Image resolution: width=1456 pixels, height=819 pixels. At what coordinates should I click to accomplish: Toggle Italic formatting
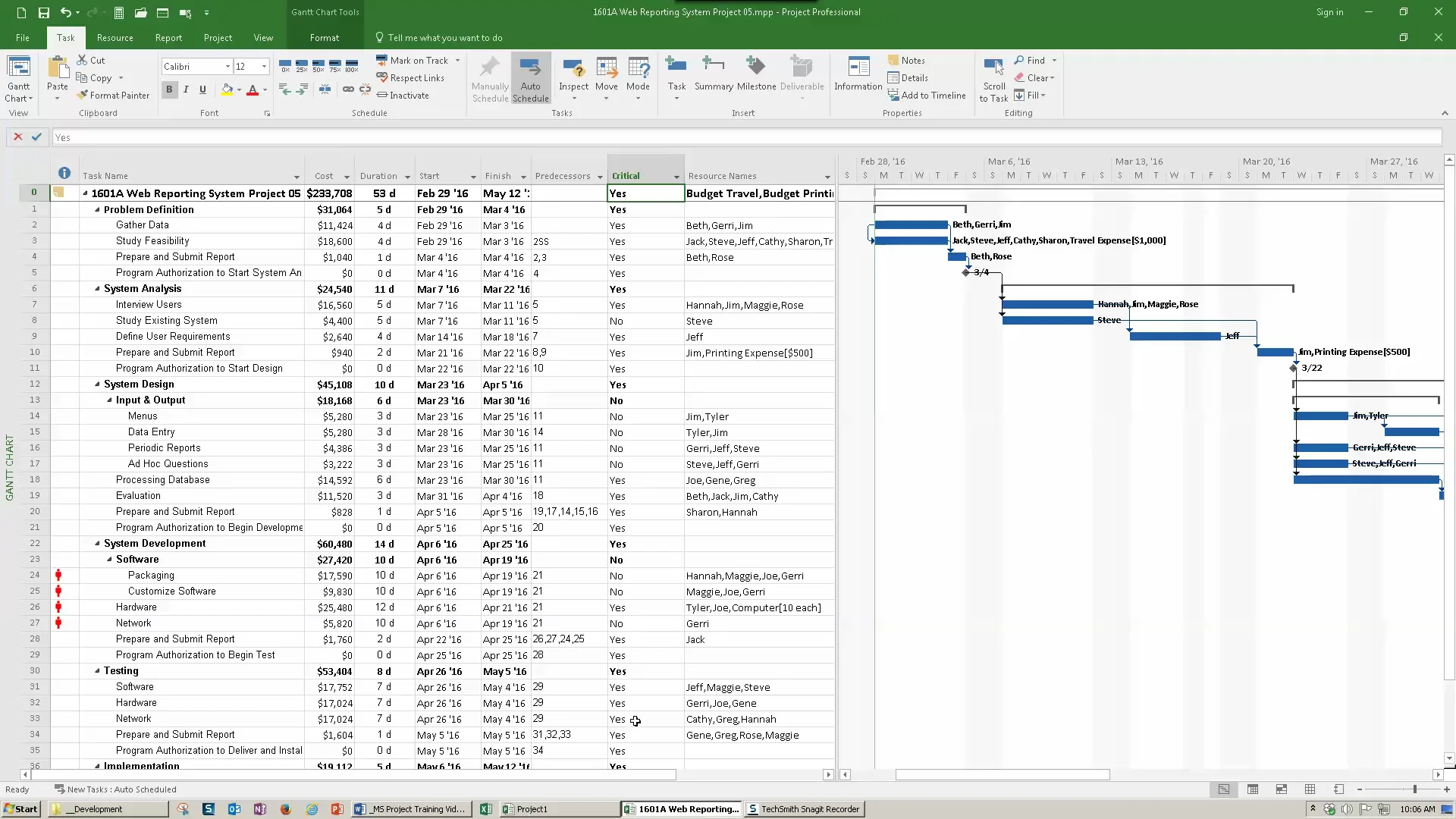(186, 89)
